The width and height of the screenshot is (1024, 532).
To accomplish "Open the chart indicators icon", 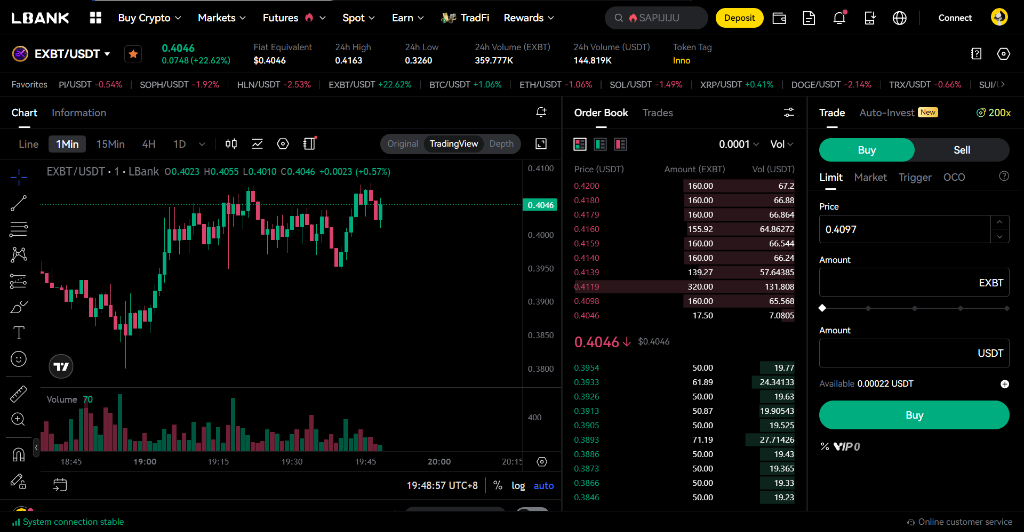I will pos(257,144).
